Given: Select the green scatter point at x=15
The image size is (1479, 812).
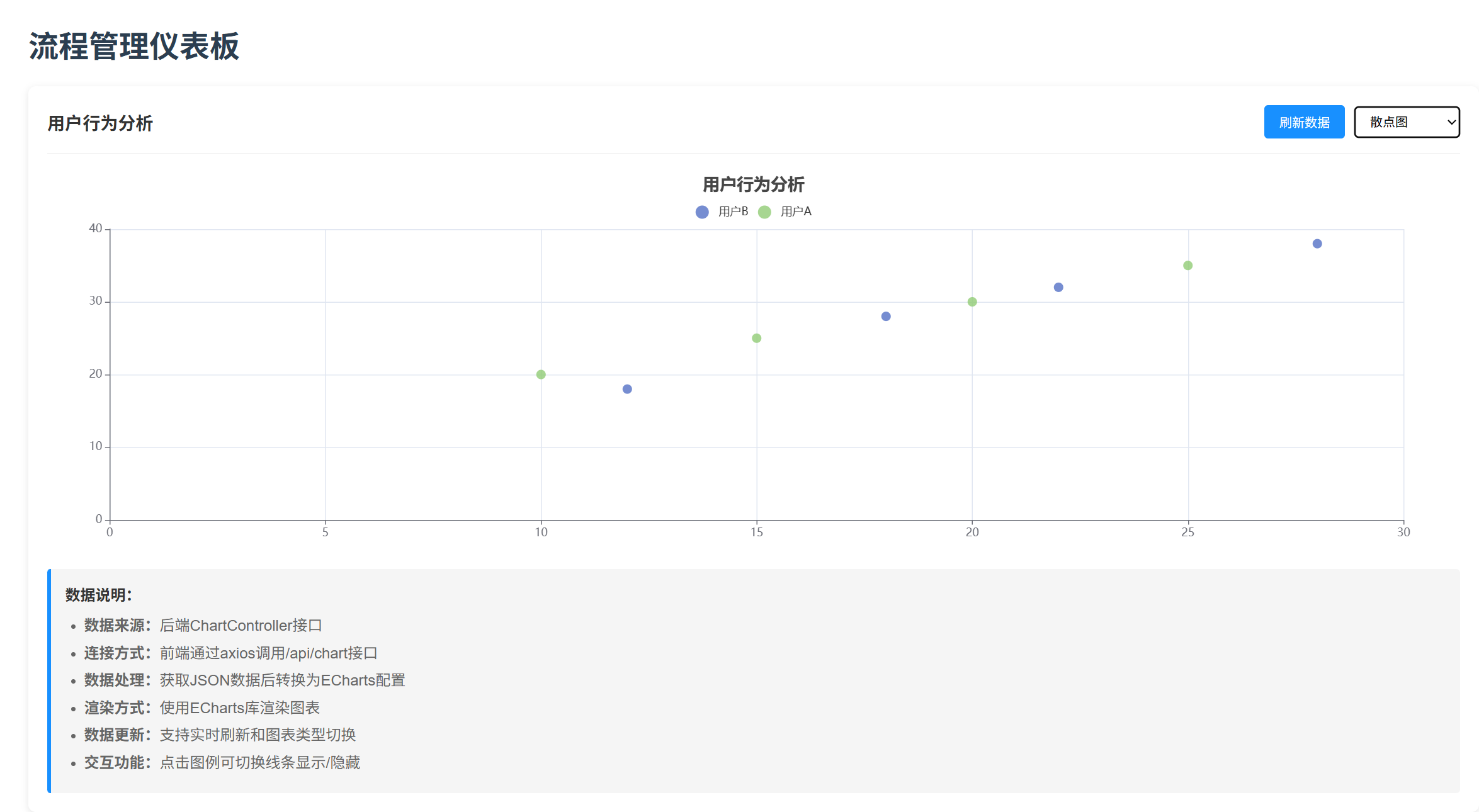Looking at the screenshot, I should pos(756,338).
